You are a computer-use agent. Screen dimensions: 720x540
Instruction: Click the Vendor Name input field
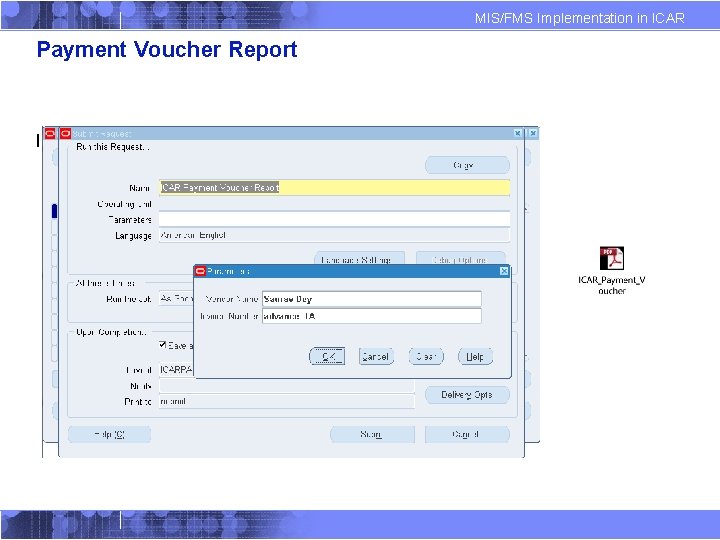click(371, 299)
